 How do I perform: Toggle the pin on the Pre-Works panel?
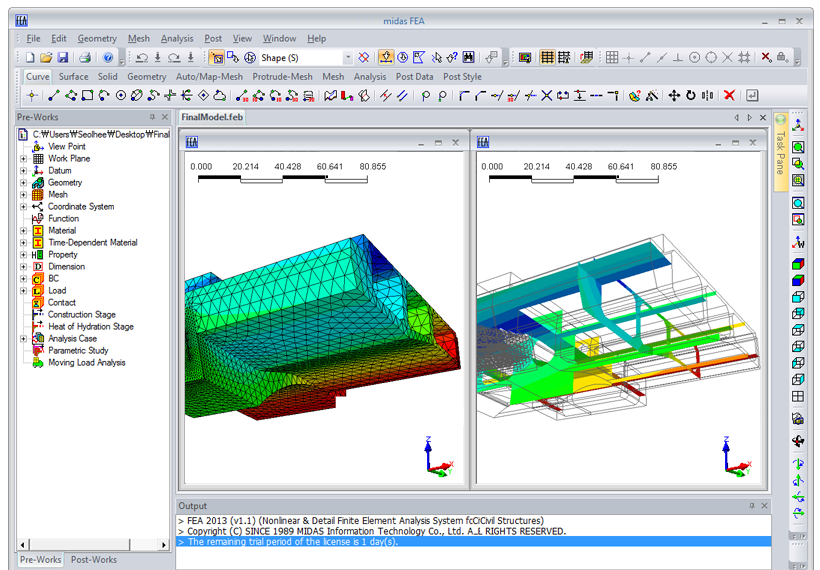pyautogui.click(x=152, y=117)
